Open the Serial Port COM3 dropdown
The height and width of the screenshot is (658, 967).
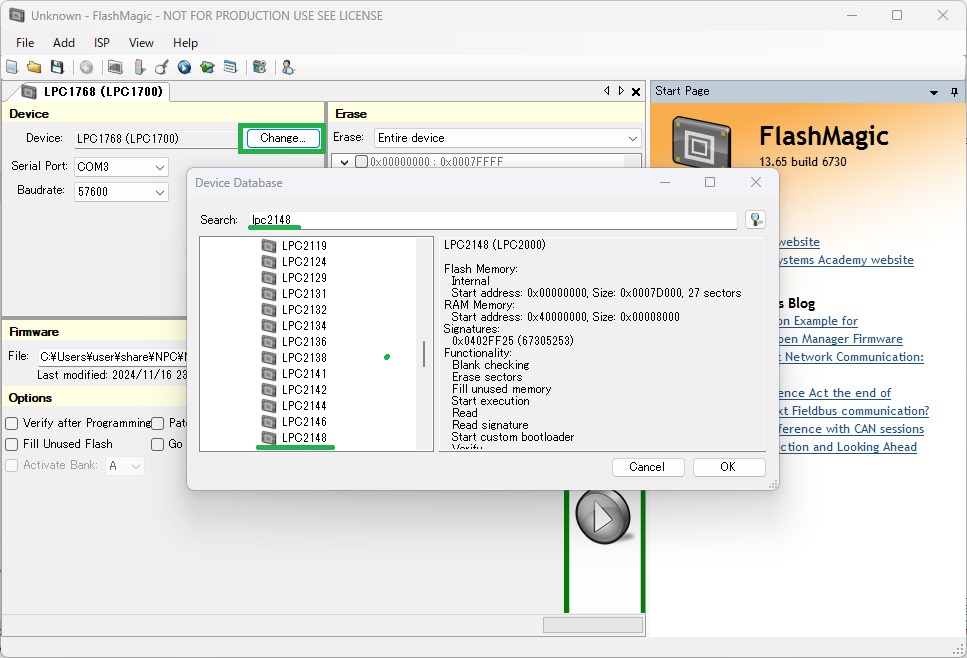click(159, 167)
